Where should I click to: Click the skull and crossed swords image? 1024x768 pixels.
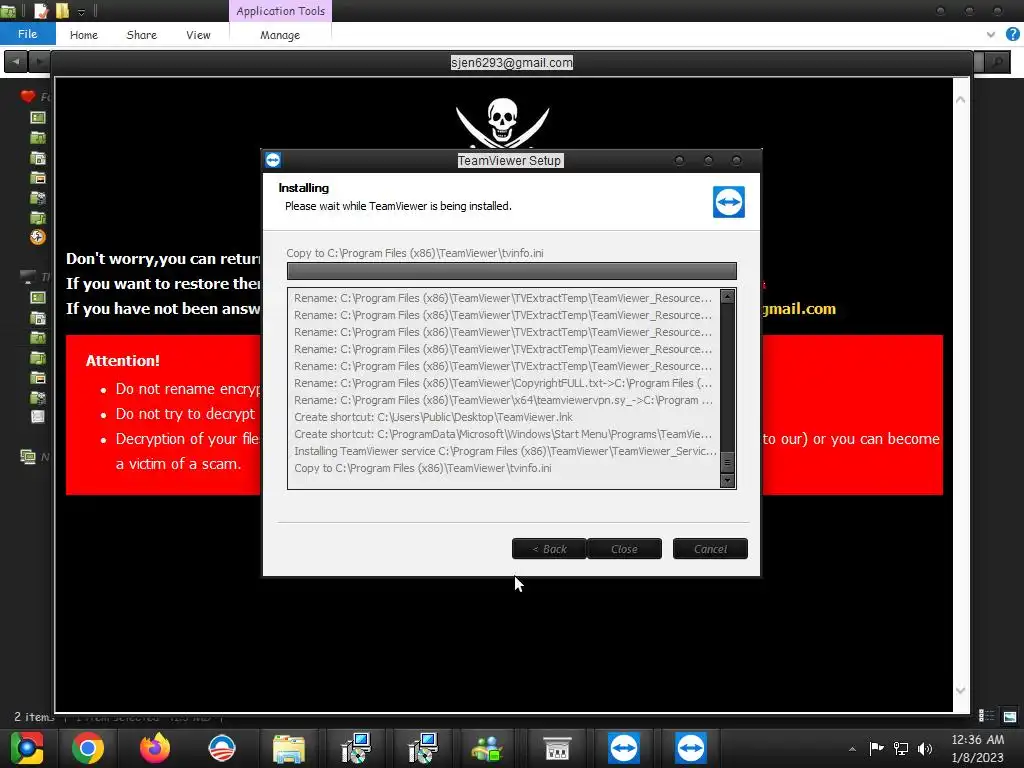[x=502, y=123]
